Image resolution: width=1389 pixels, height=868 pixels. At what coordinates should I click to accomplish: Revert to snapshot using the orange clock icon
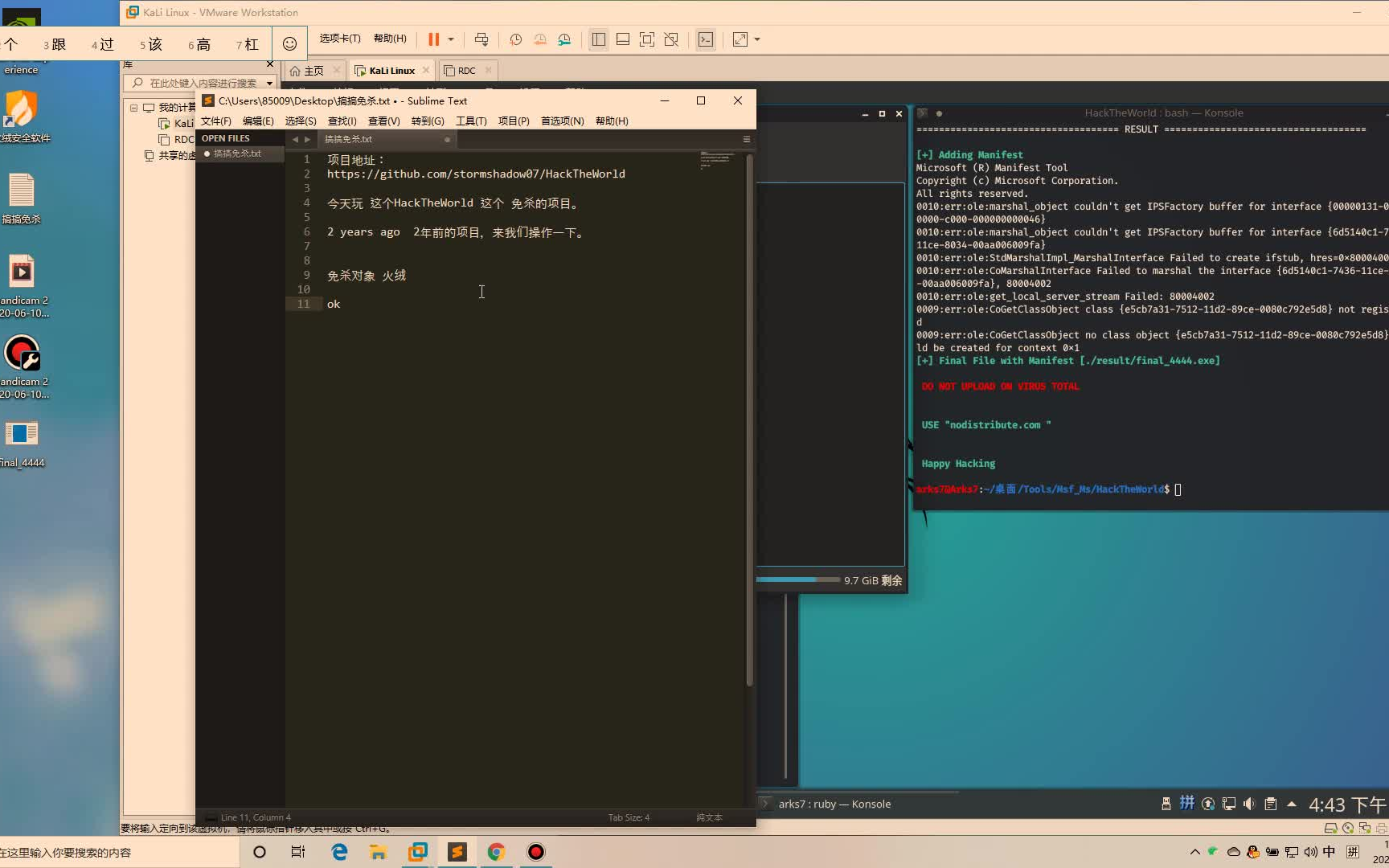point(540,39)
